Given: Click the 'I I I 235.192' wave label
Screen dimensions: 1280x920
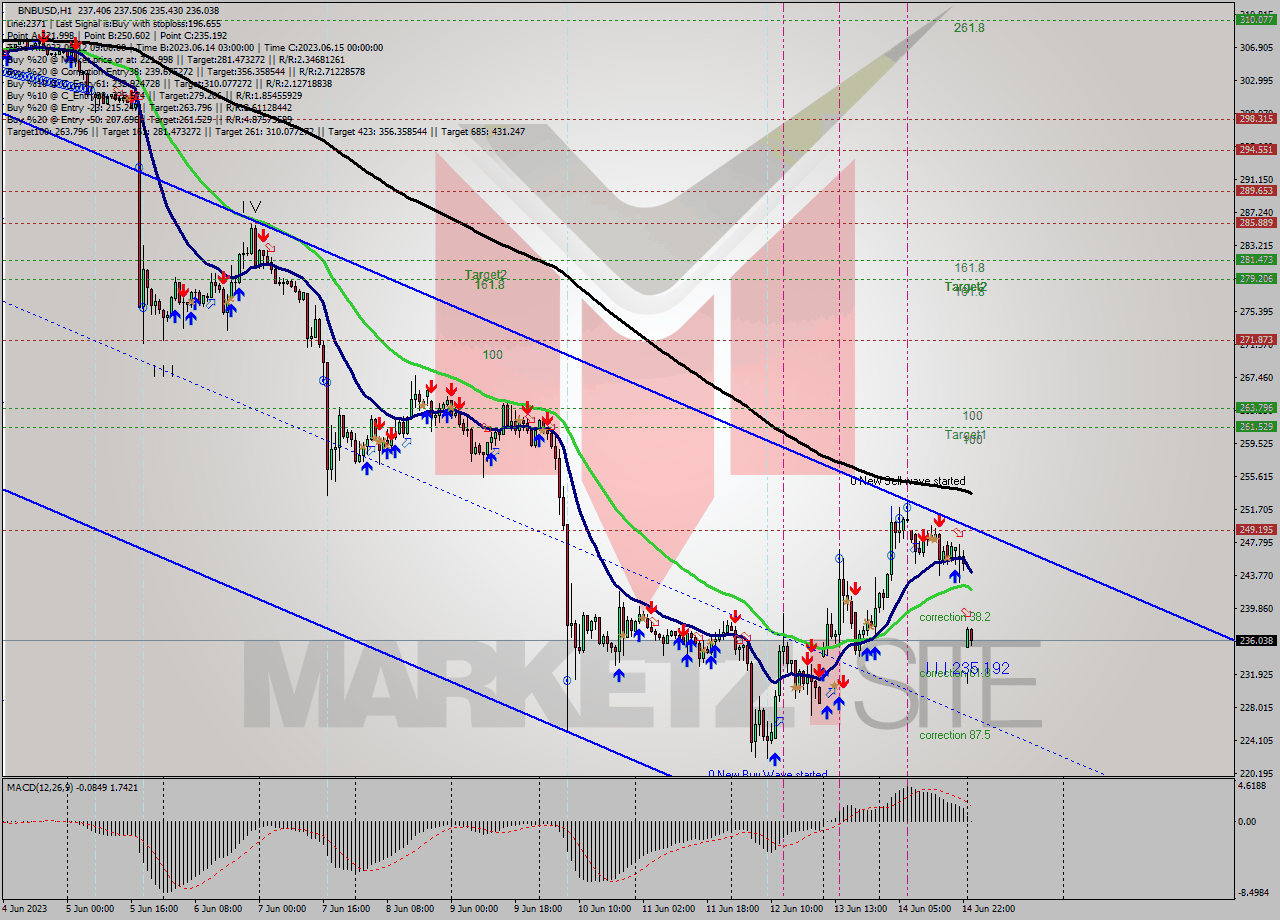Looking at the screenshot, I should (x=966, y=668).
